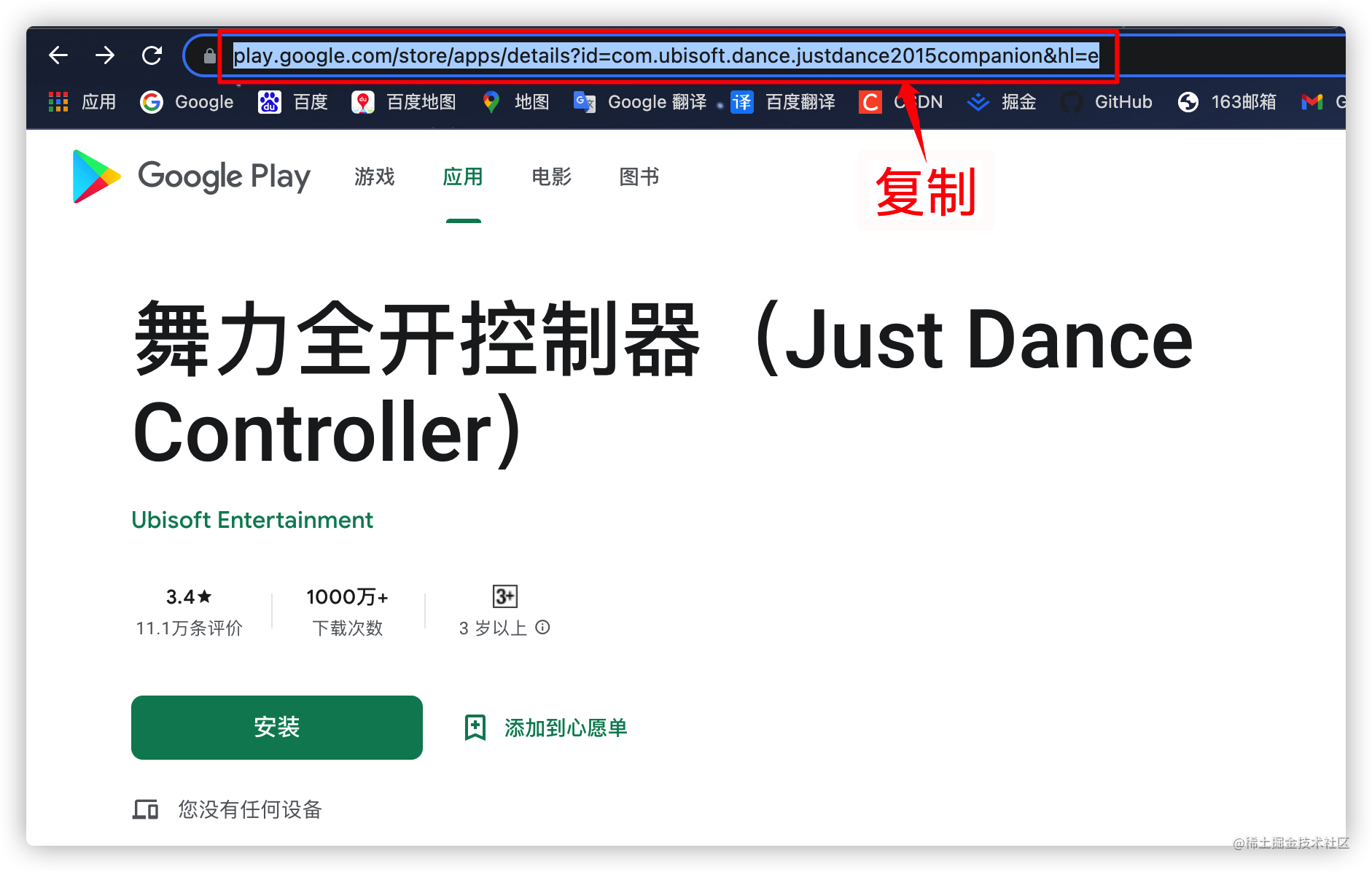Switch to the 游戏 tab
Screen dimensions: 1372x872
pos(375,176)
